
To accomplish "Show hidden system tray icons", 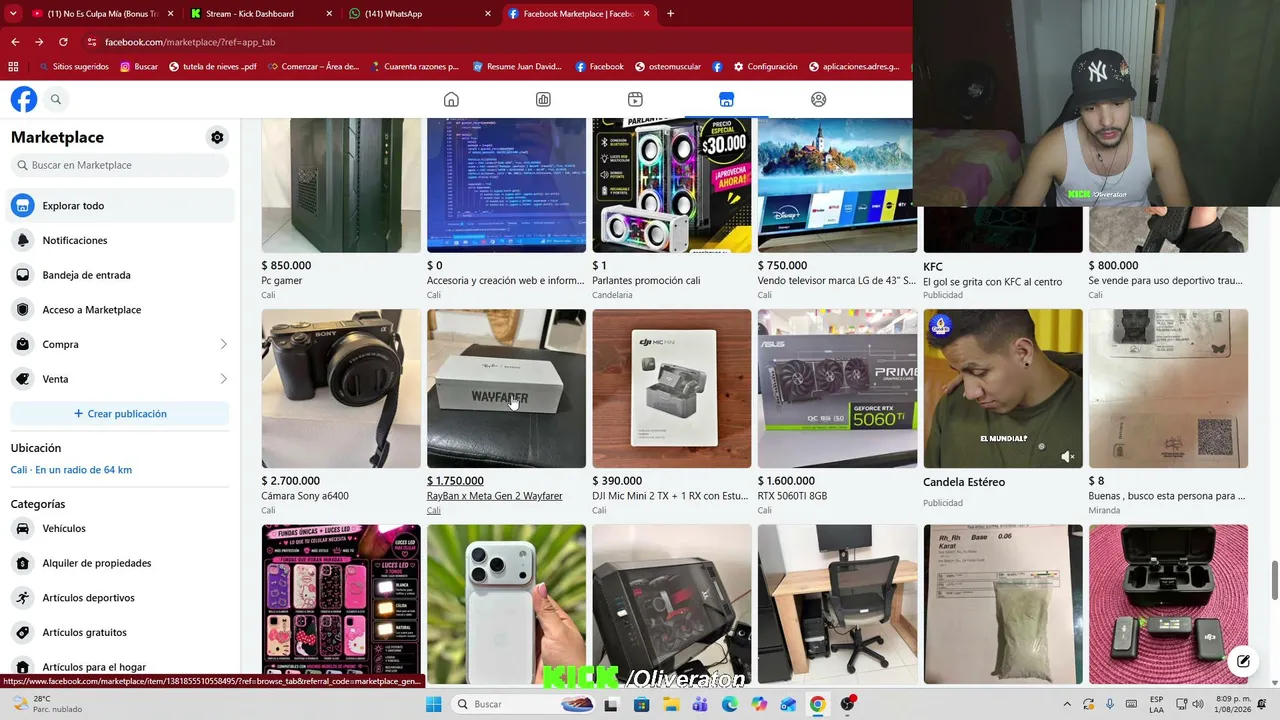I will pyautogui.click(x=1066, y=704).
